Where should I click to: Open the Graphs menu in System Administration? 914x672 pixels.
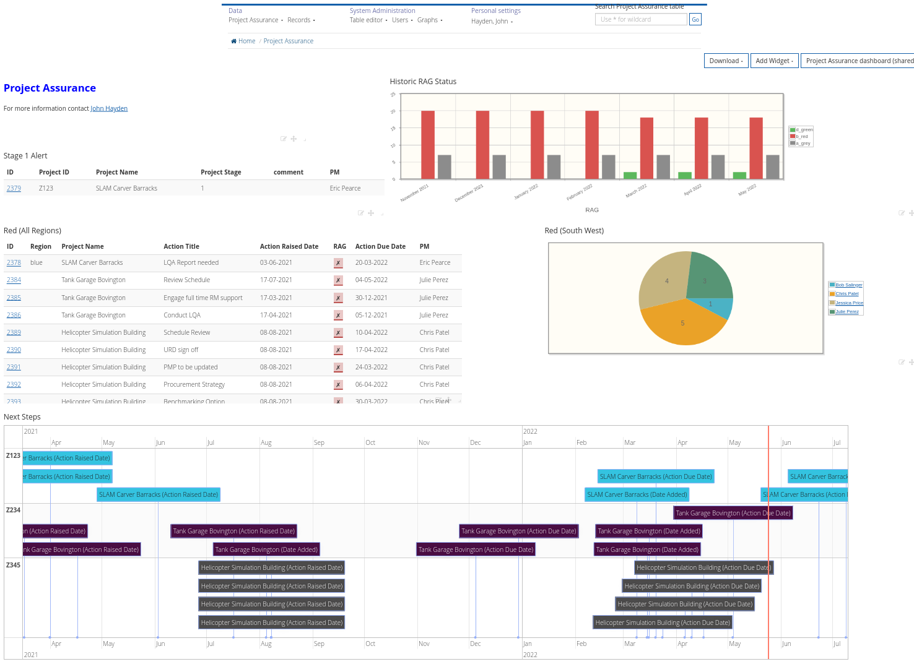pos(428,20)
